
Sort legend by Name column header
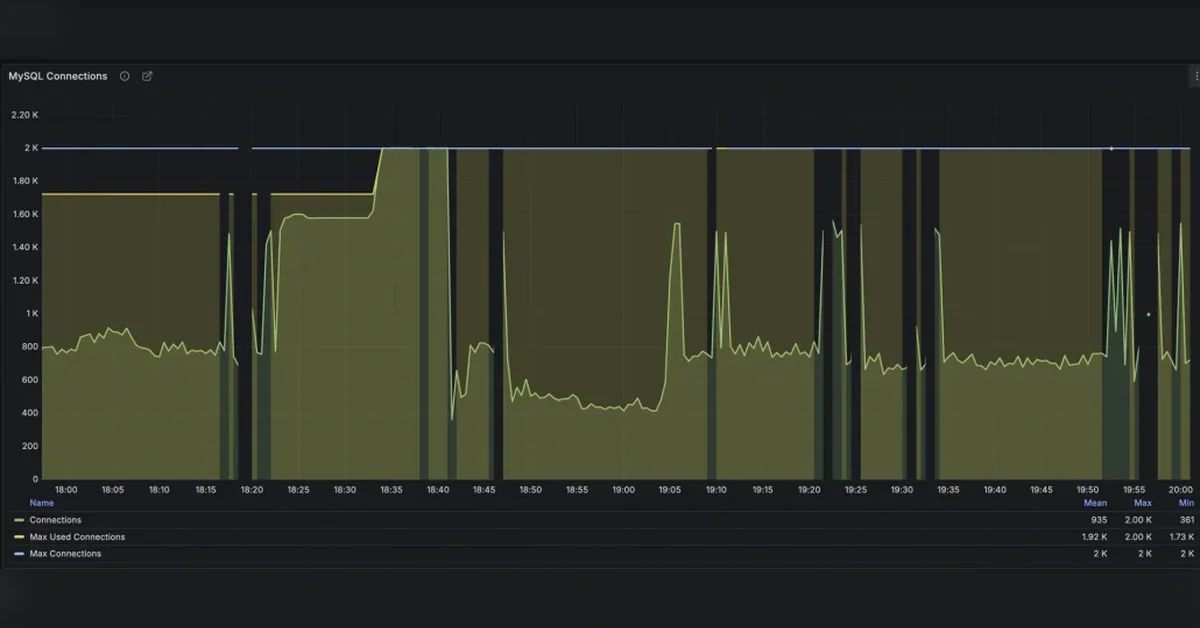click(41, 503)
